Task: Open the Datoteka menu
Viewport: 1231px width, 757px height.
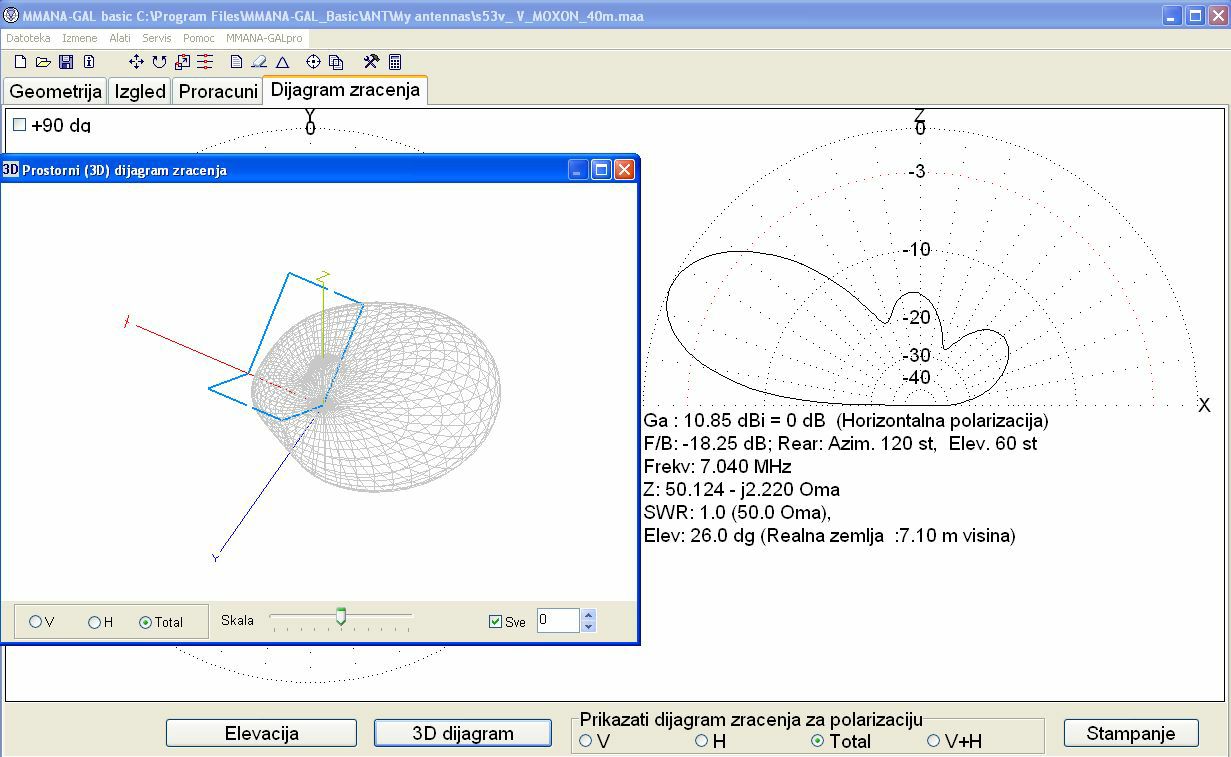Action: [x=28, y=38]
